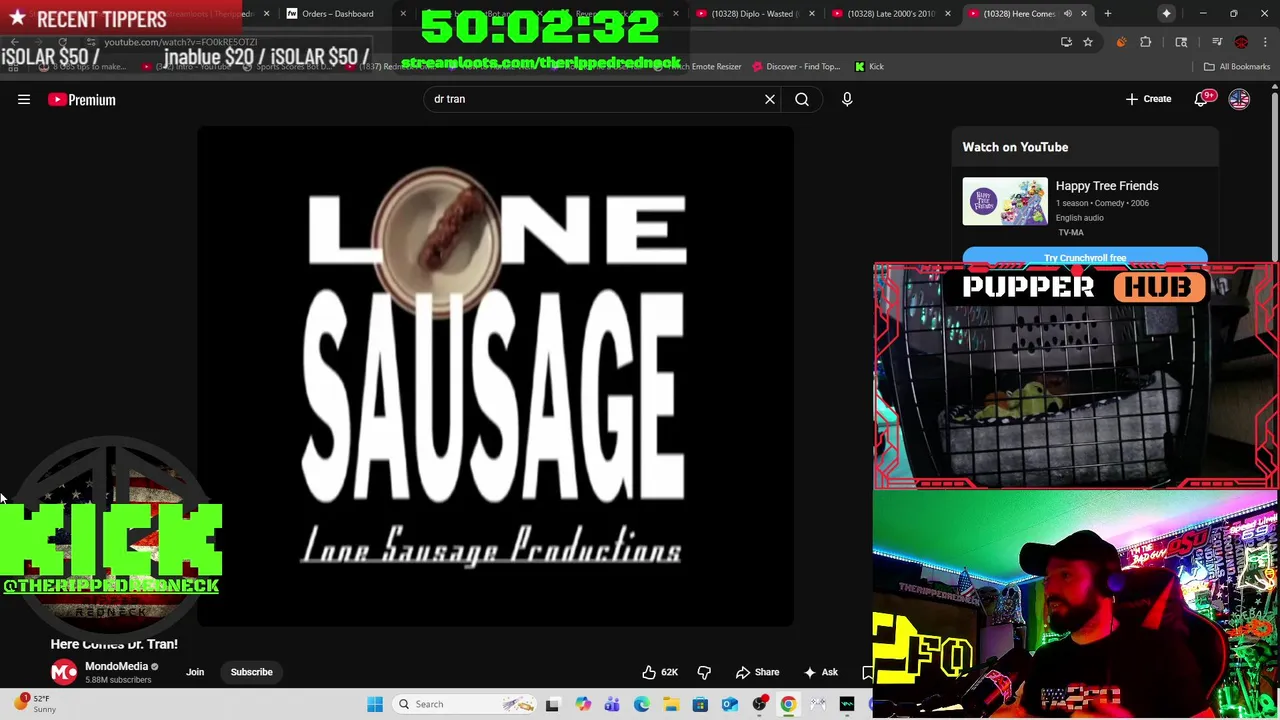The height and width of the screenshot is (720, 1280).
Task: Clear the 'dr tran' search query
Action: pos(770,99)
